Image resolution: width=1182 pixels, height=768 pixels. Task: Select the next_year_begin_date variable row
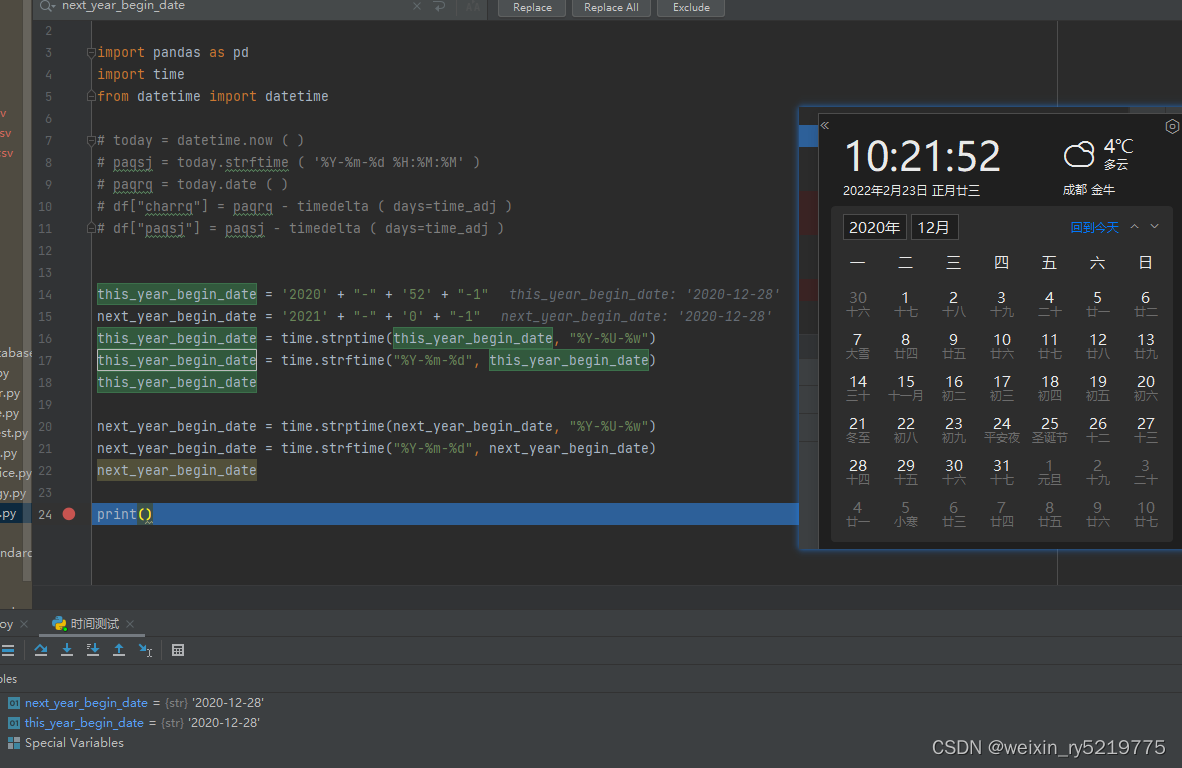tap(143, 703)
